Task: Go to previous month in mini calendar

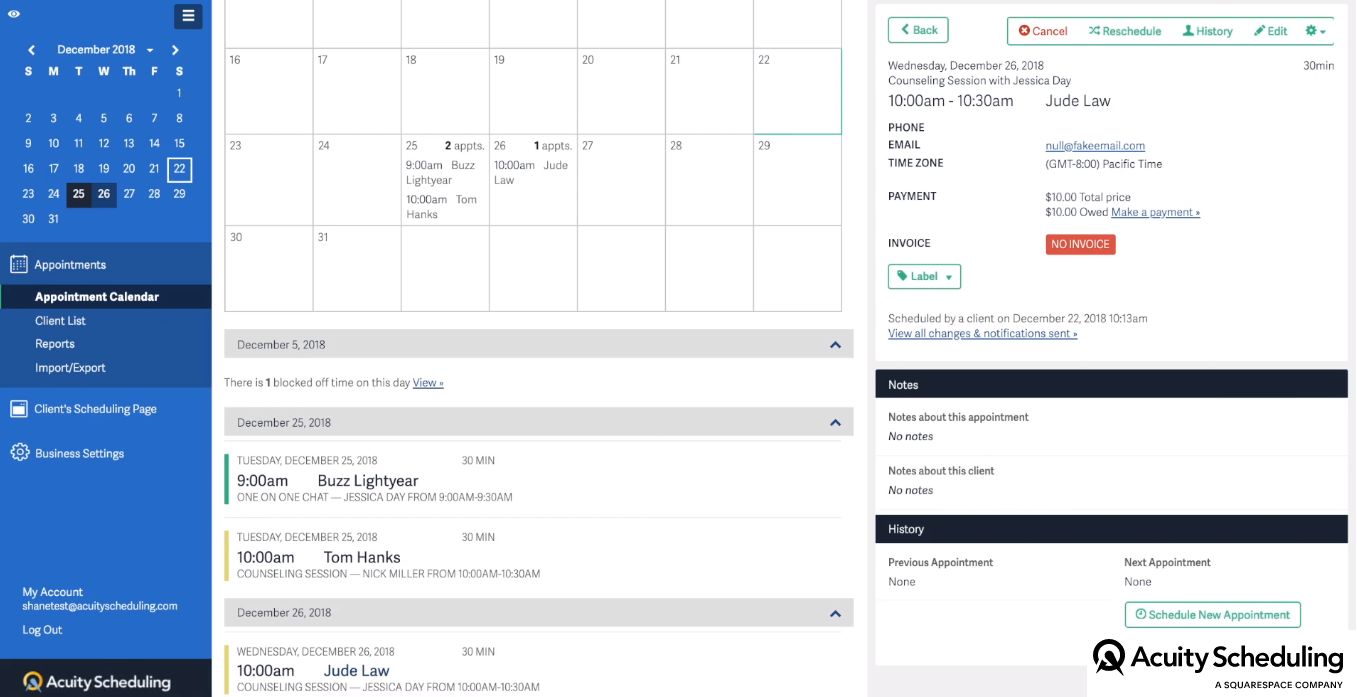Action: [32, 50]
